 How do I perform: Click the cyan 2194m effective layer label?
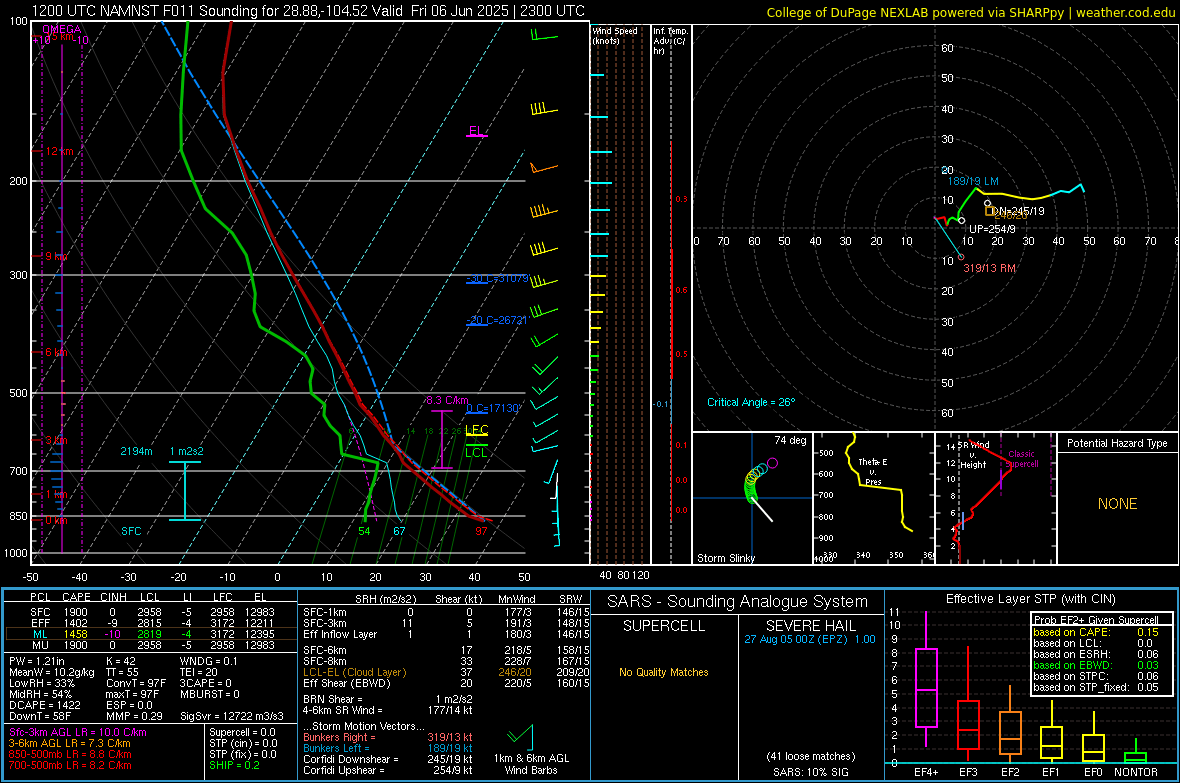coord(136,451)
